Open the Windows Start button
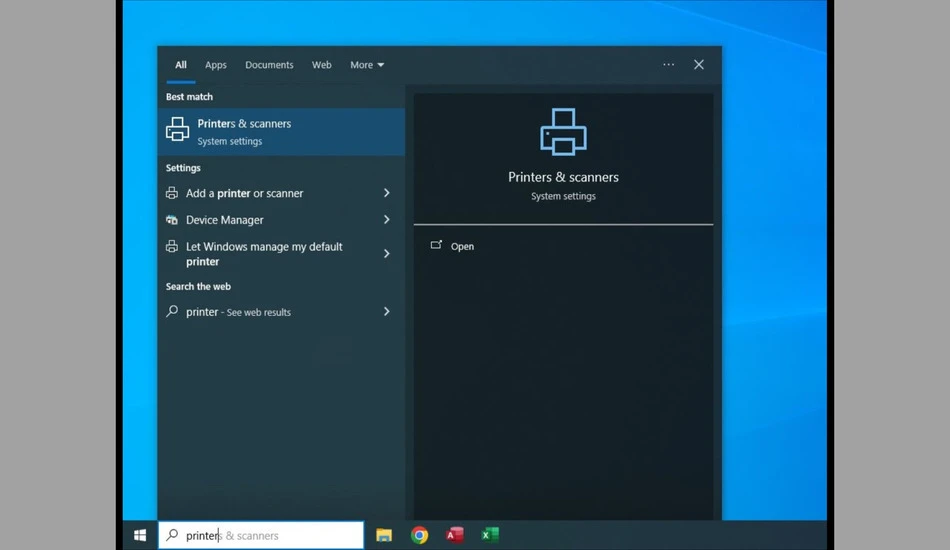 point(140,535)
